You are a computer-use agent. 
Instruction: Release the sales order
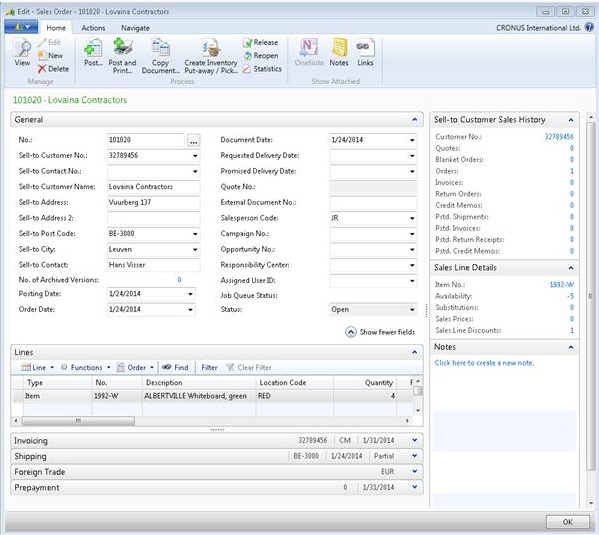coord(261,42)
